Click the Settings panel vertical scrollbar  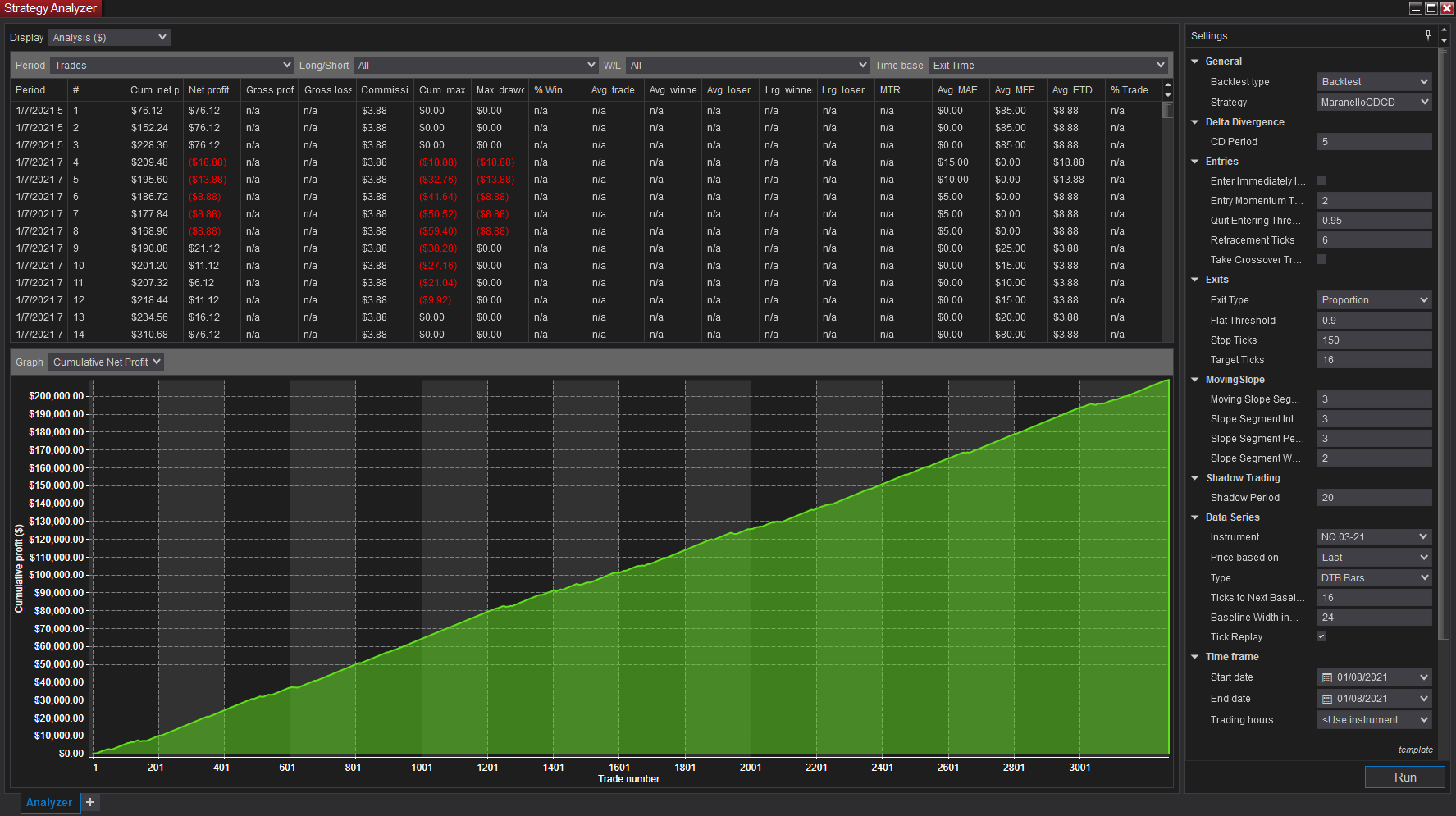(1445, 343)
